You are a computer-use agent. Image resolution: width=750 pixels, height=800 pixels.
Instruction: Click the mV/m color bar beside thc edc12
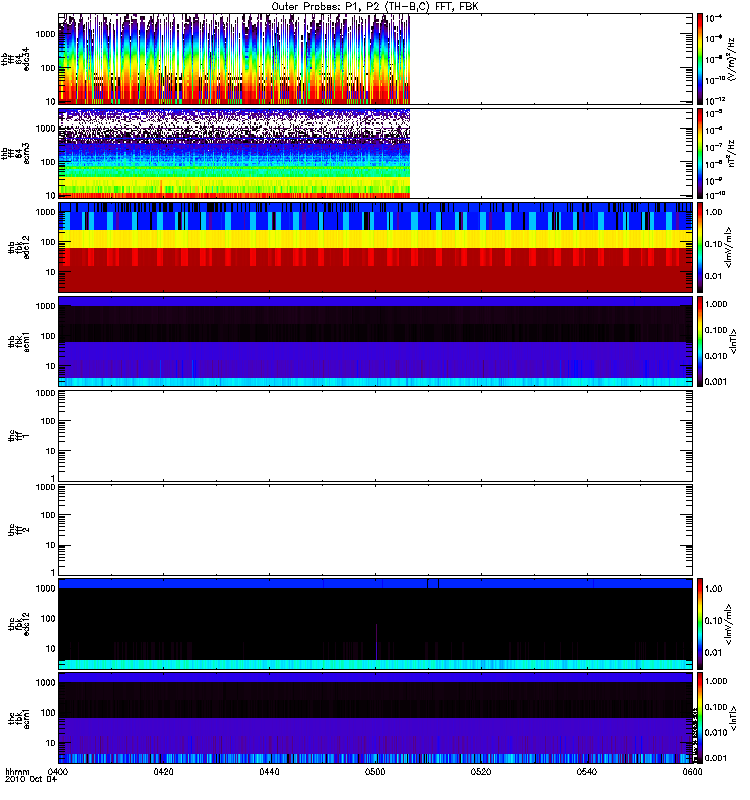[x=700, y=623]
